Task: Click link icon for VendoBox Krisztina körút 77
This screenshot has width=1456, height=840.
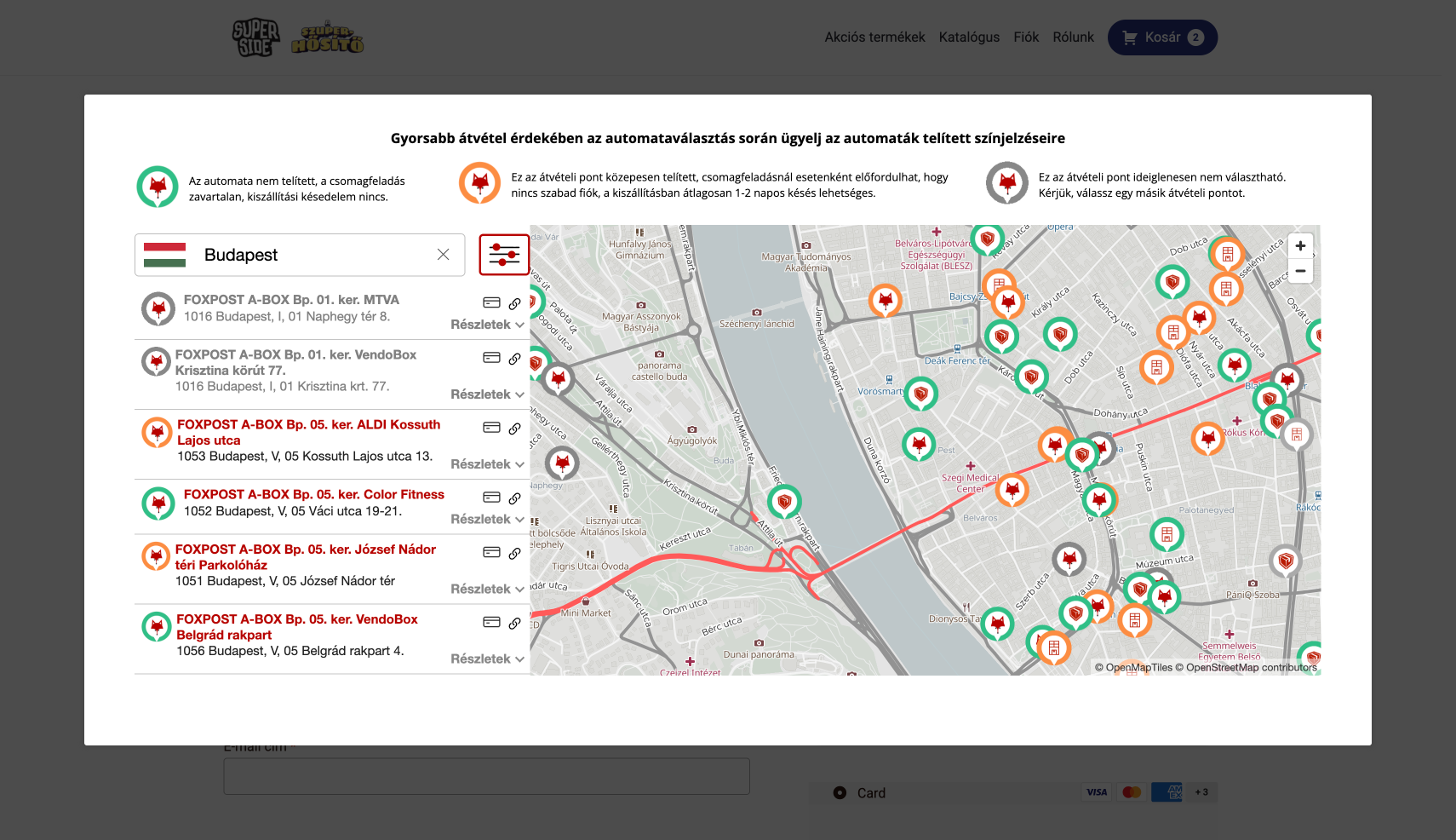Action: 514,359
